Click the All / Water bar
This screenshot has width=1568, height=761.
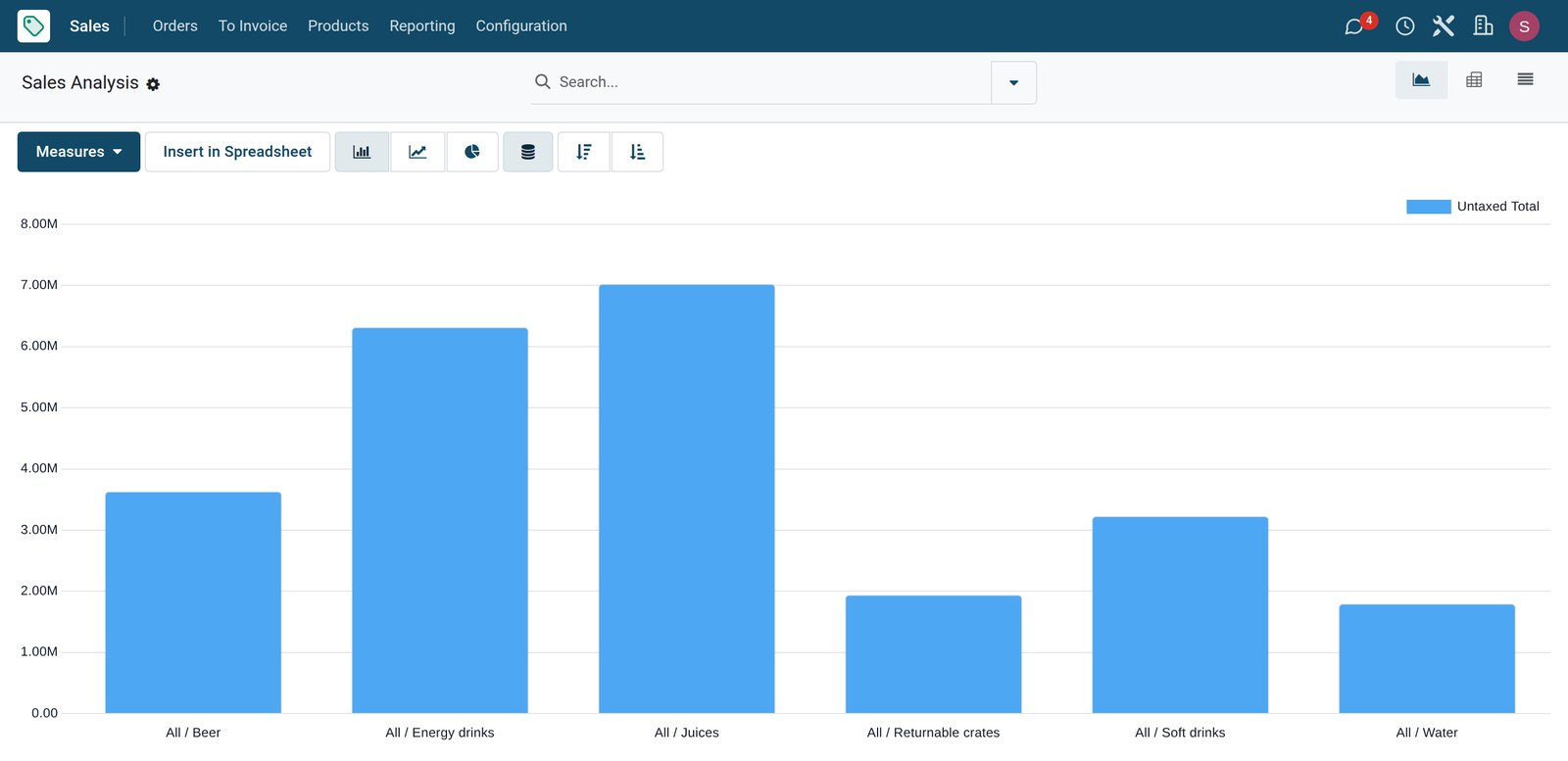[1427, 658]
